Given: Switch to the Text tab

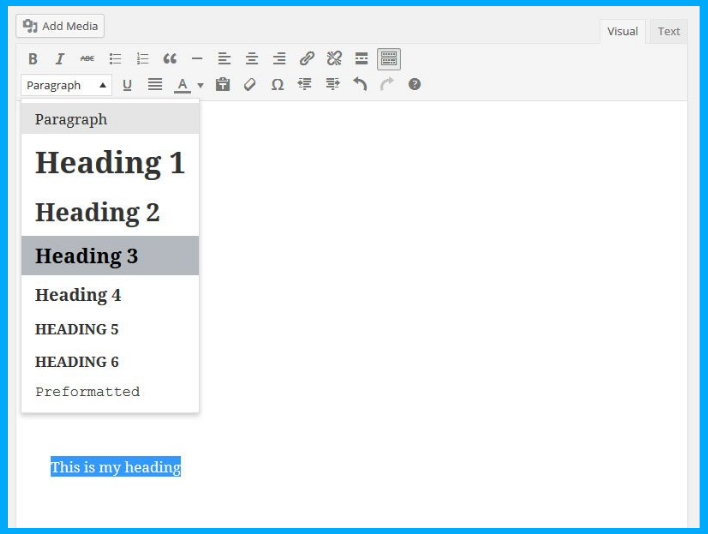Looking at the screenshot, I should tap(669, 32).
